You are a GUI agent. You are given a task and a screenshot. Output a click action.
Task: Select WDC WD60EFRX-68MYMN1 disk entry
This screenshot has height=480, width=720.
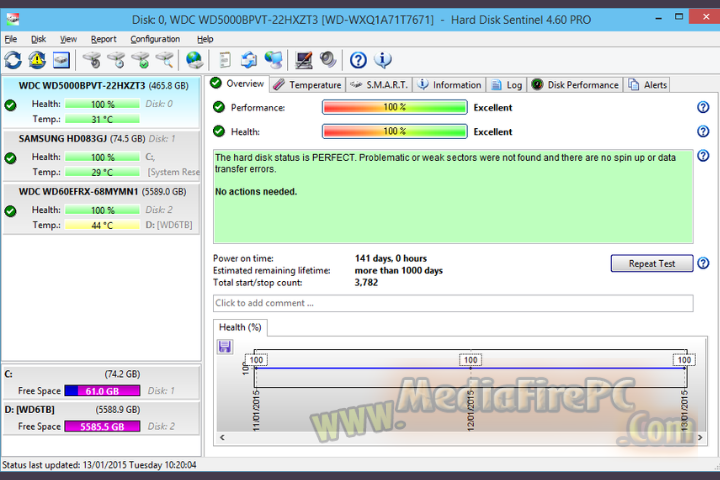tap(101, 209)
